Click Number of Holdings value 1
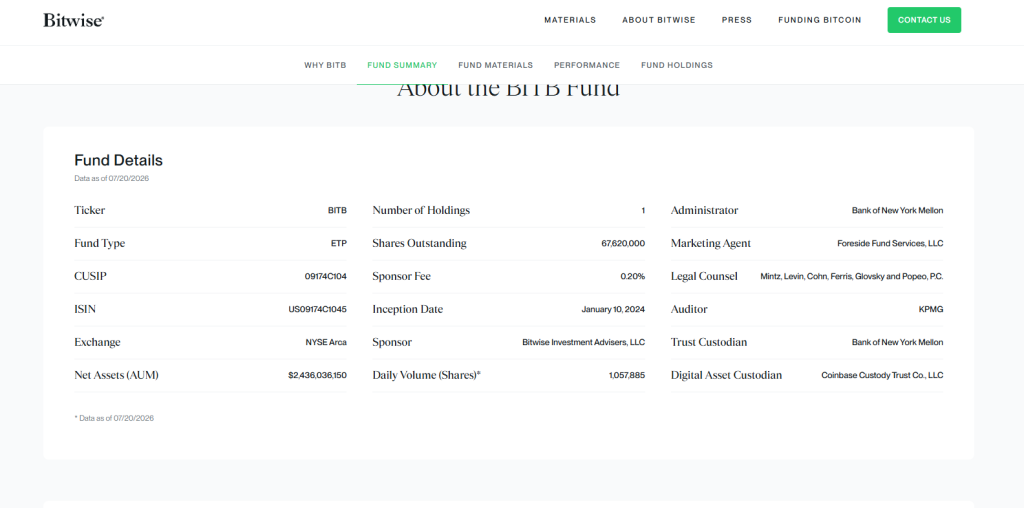The image size is (1024, 508). pos(643,211)
